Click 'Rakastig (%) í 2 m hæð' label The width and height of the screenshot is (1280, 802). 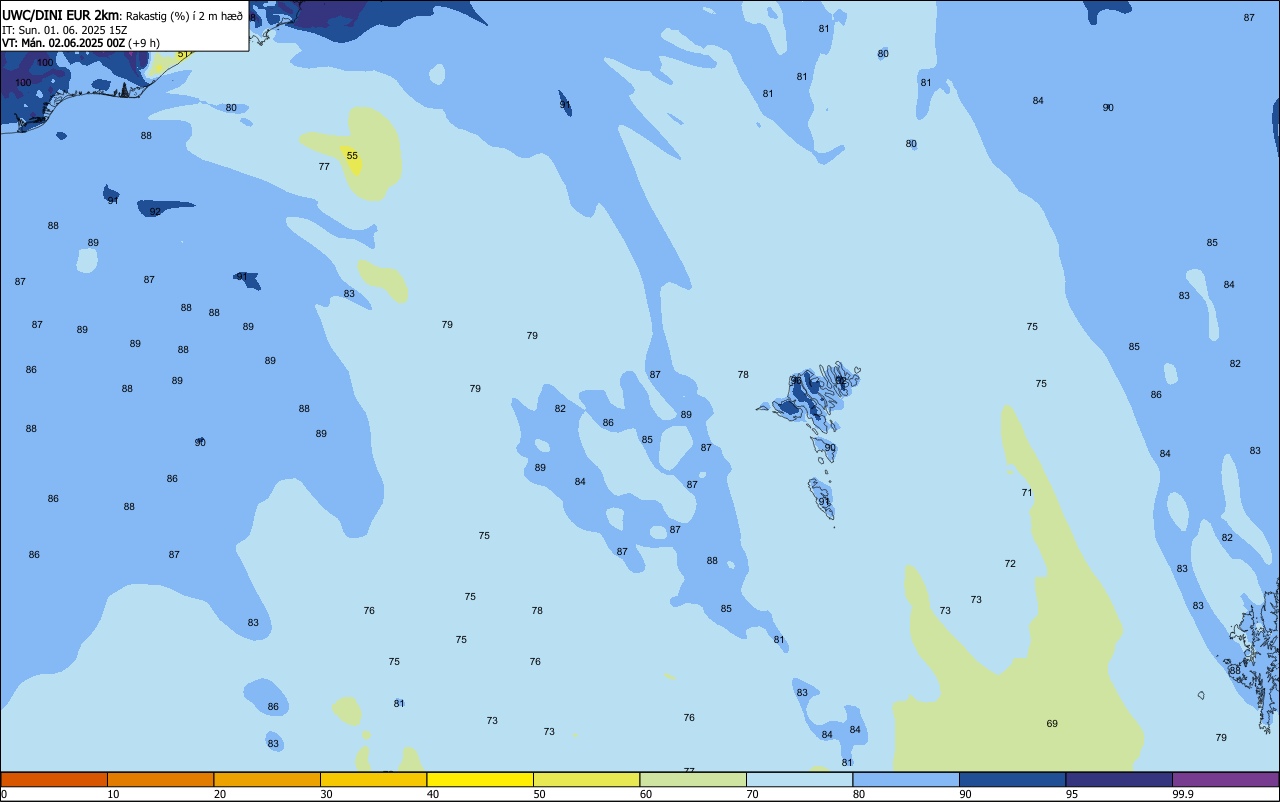tap(184, 15)
